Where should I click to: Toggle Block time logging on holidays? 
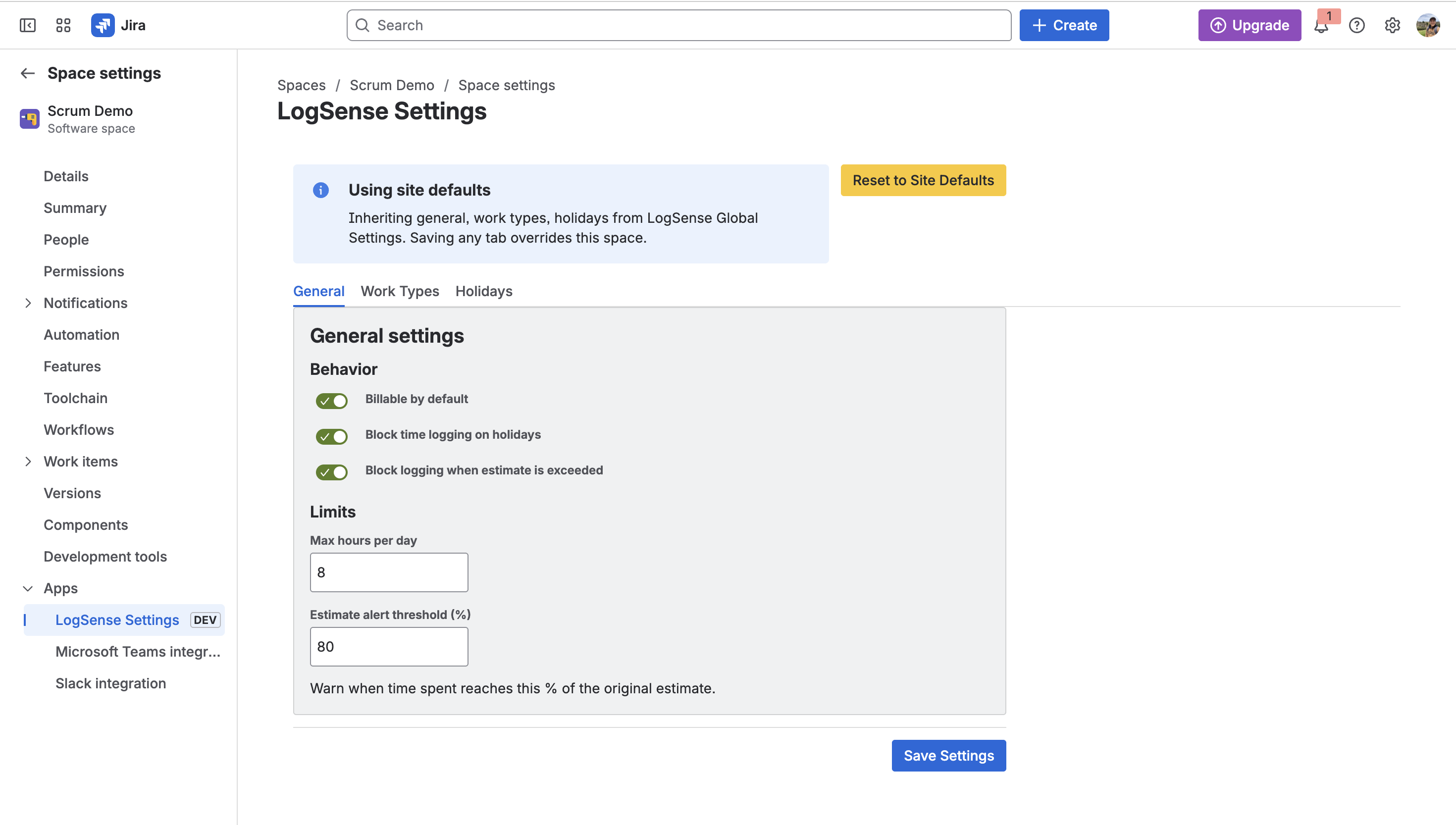pos(331,436)
